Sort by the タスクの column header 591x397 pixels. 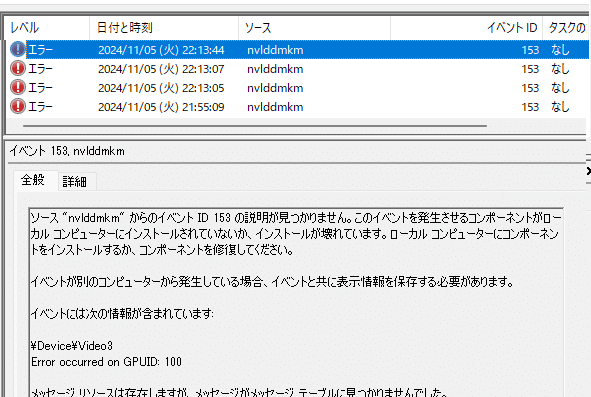[x=567, y=28]
